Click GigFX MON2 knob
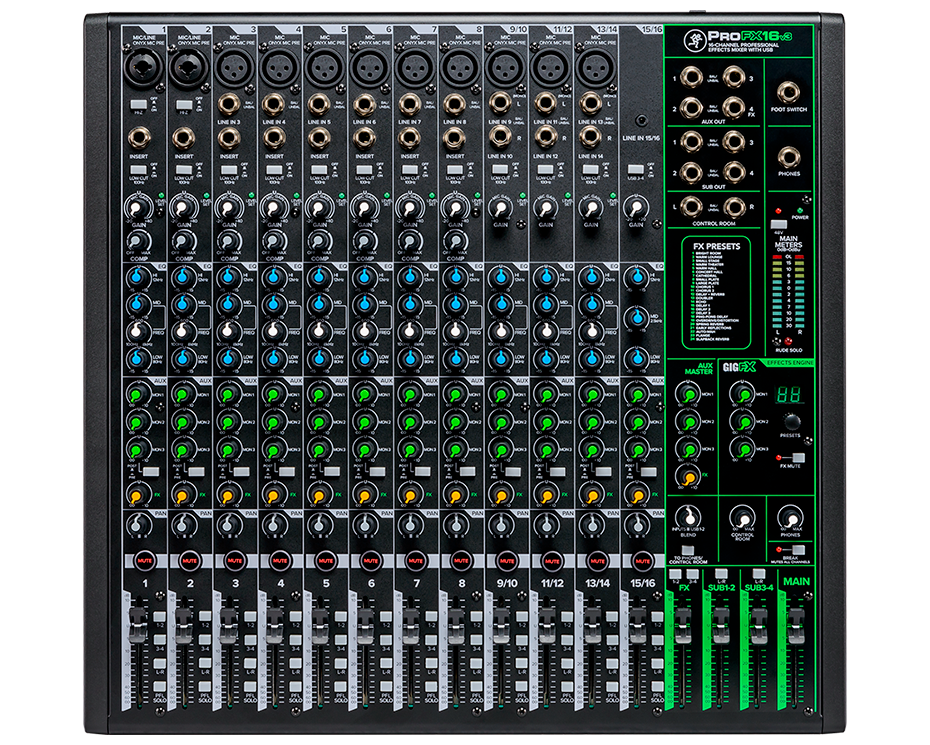Screen dimensions: 930x745 coord(742,421)
